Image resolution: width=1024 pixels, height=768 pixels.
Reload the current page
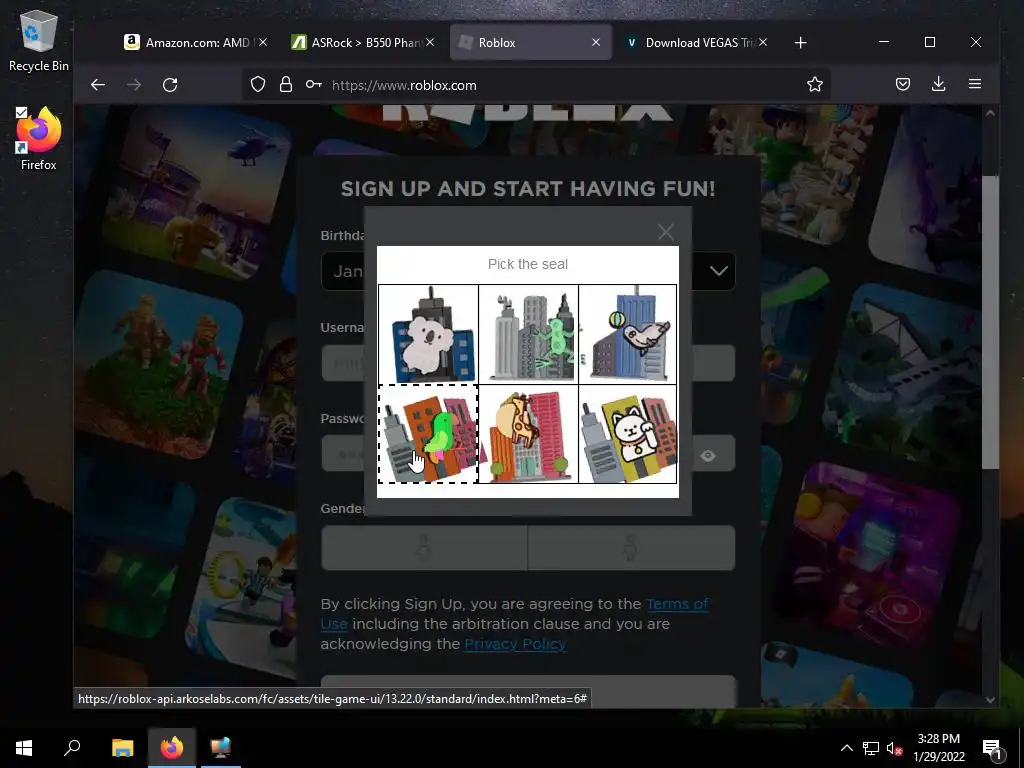(170, 85)
